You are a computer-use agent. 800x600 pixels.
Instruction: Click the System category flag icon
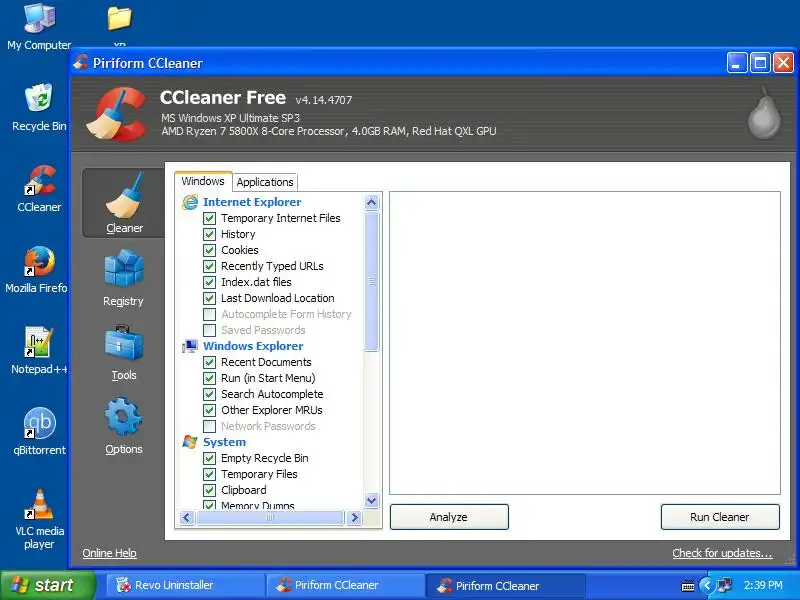click(x=190, y=442)
